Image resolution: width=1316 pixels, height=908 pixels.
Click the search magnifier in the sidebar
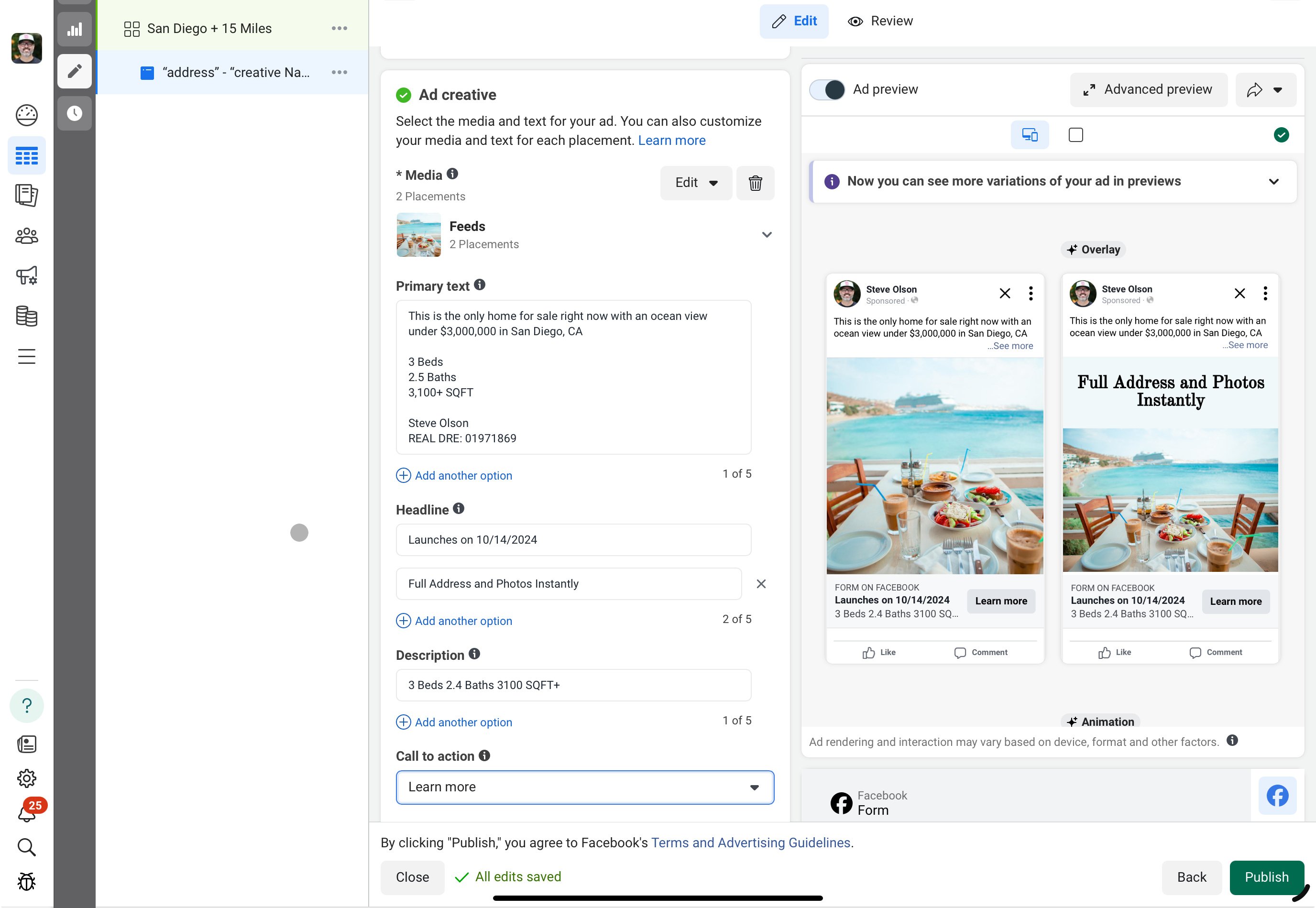point(27,847)
